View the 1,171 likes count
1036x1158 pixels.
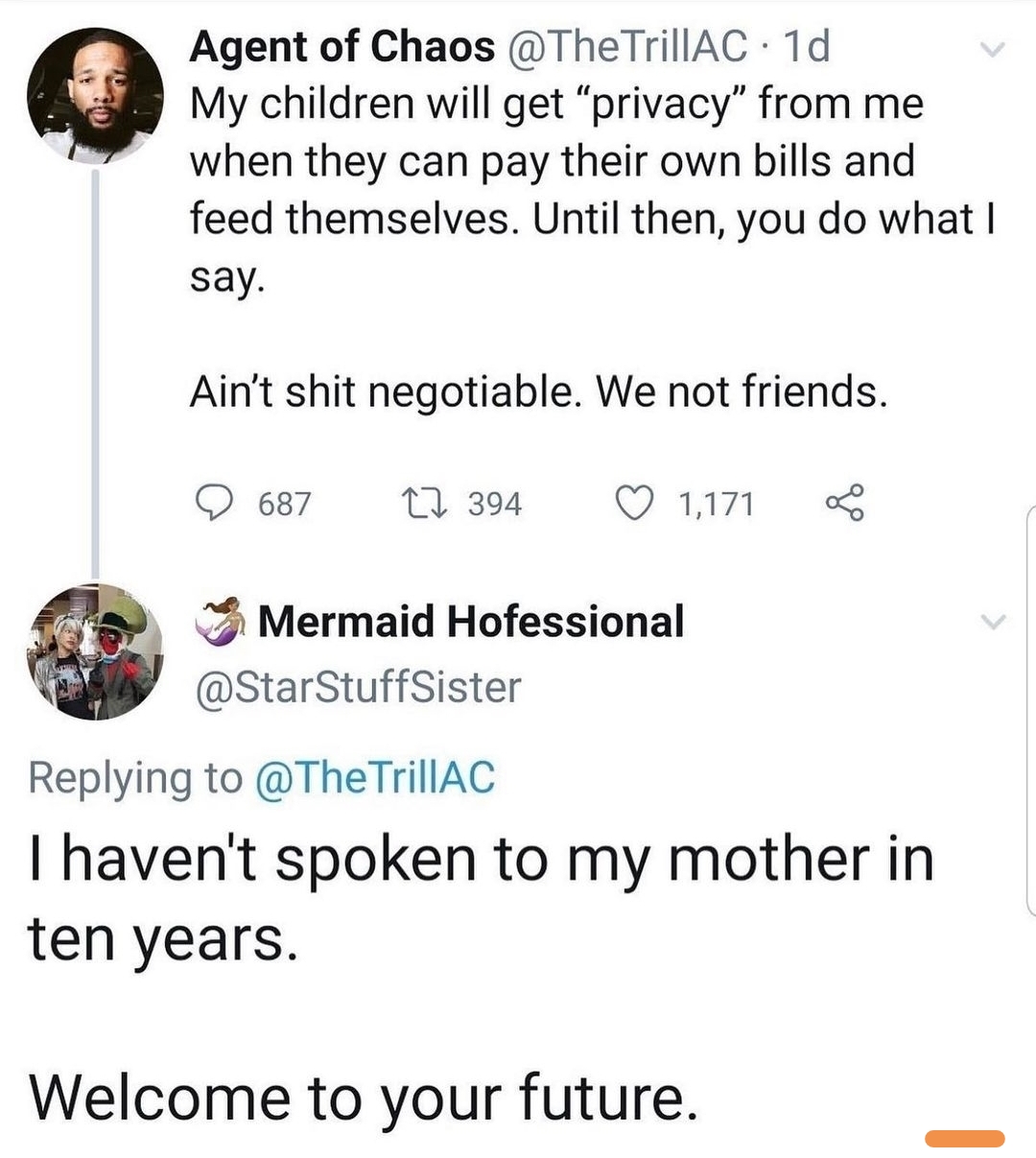(x=716, y=504)
